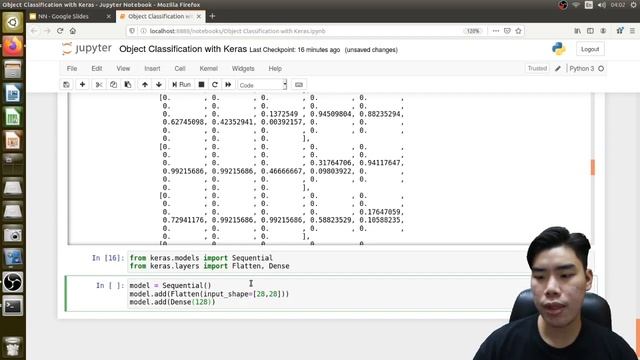
Task: Open the page actions three-dot menu
Action: point(496,31)
